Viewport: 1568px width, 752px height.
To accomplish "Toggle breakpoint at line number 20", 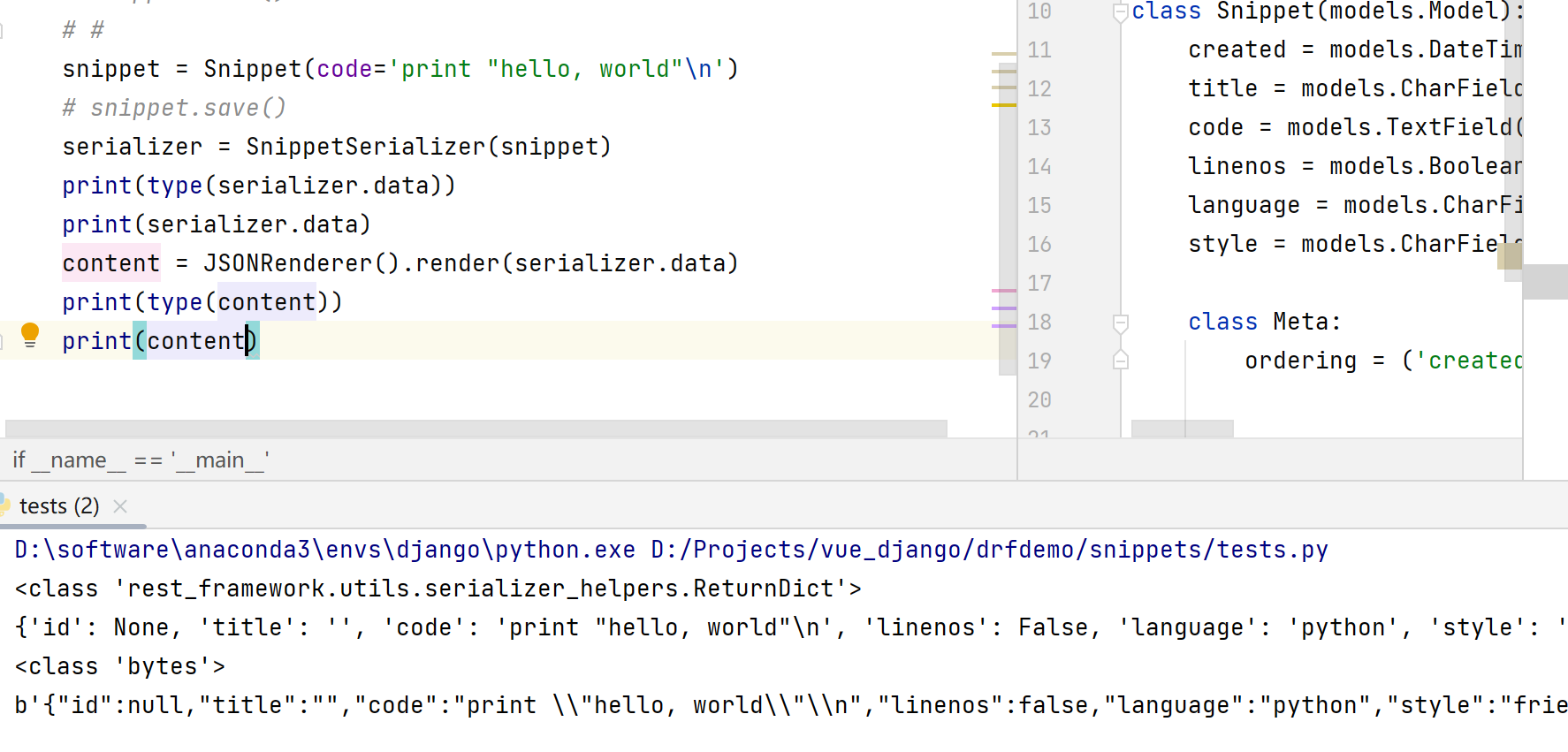I will 1039,400.
